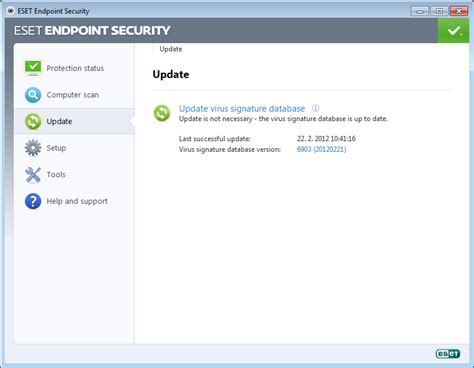Open the Protection status section
The width and height of the screenshot is (474, 368).
point(74,68)
